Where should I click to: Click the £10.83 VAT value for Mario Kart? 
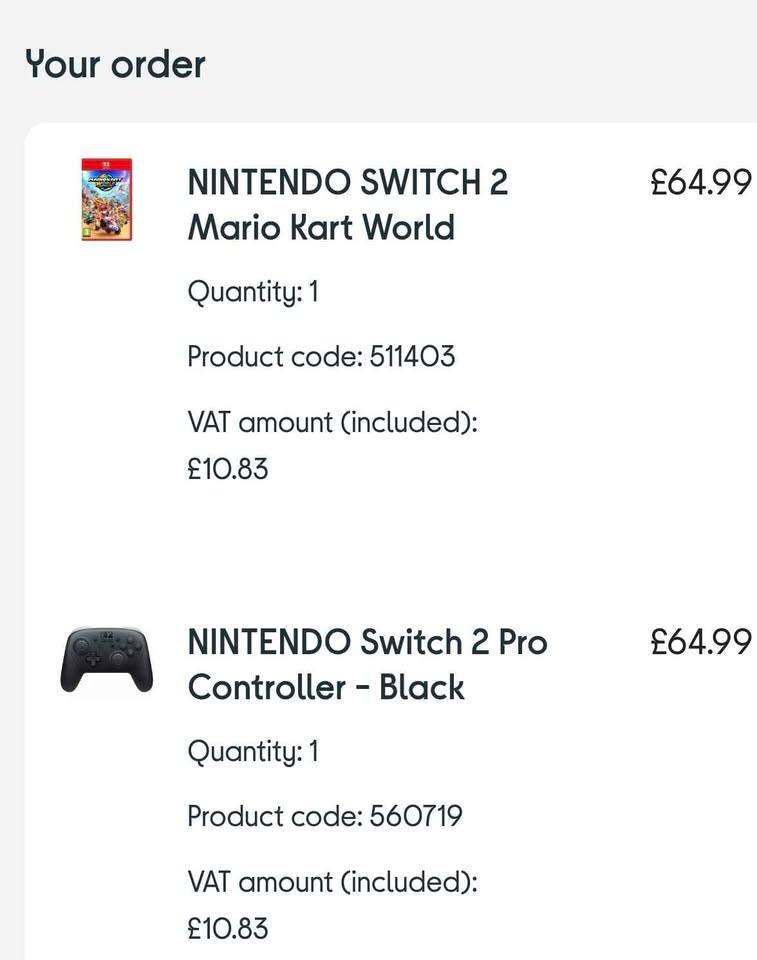point(228,469)
